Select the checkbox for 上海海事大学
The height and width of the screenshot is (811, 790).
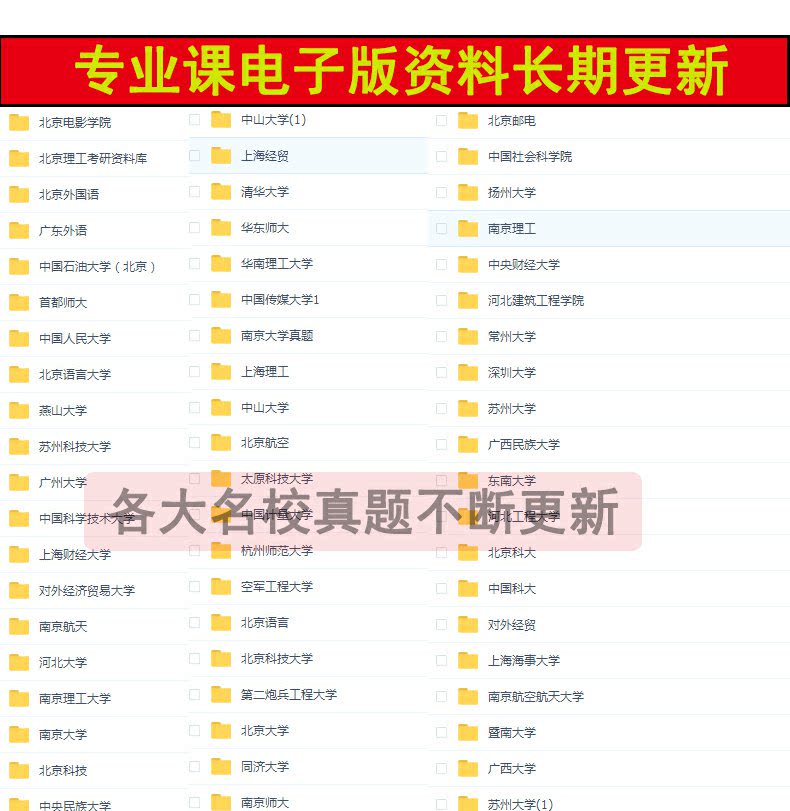[441, 660]
